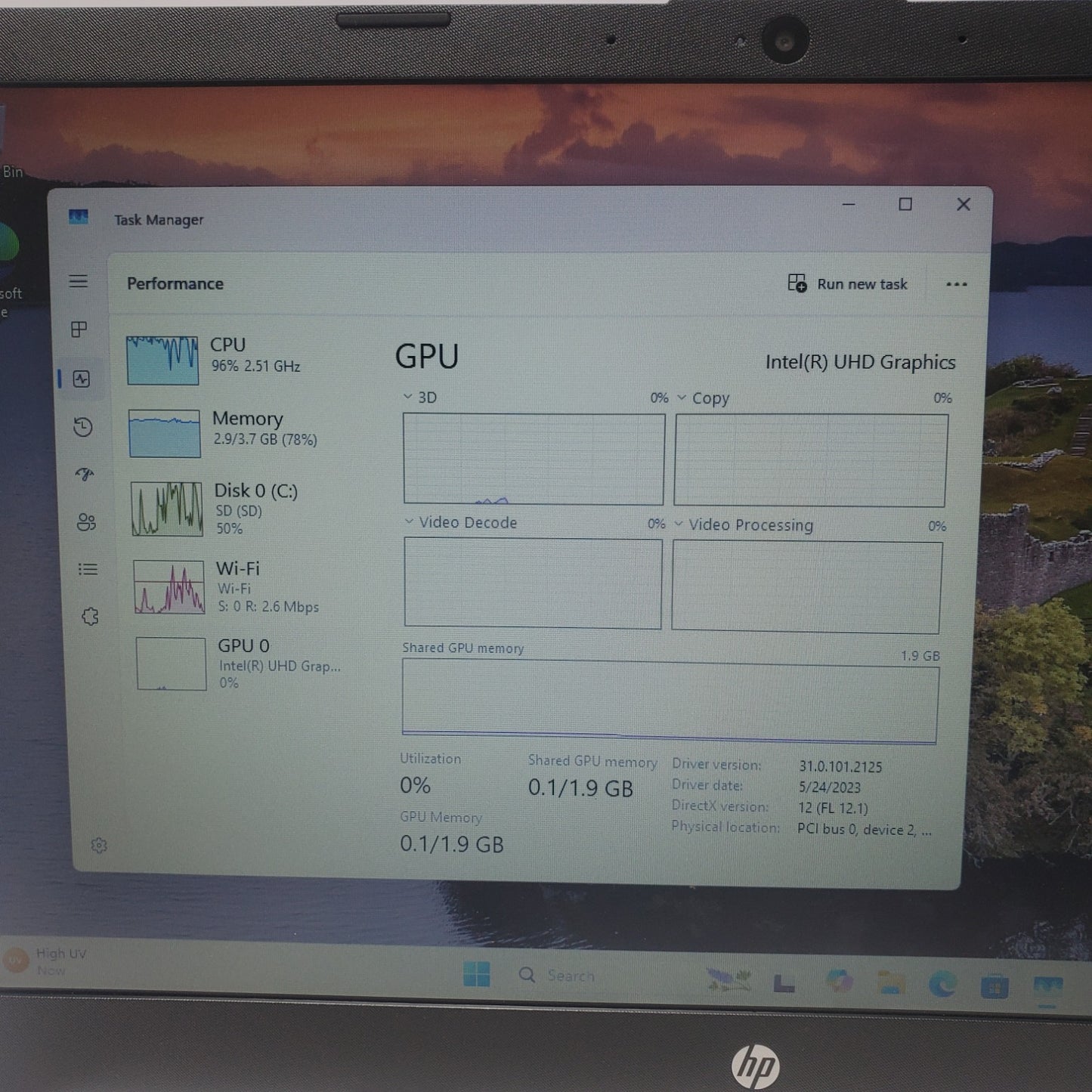Click the taskbar Search box
1092x1092 pixels.
[558, 976]
